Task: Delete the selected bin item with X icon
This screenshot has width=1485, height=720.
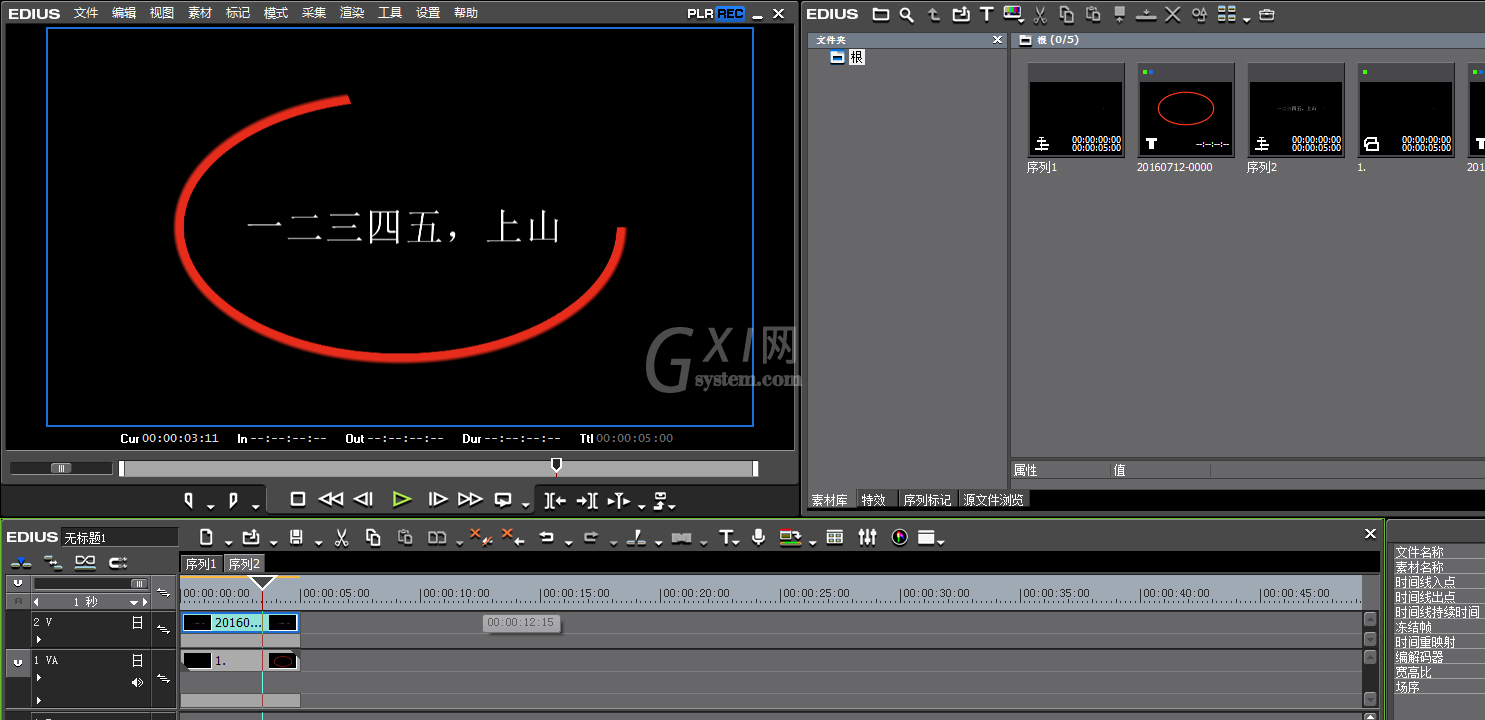Action: point(1173,14)
